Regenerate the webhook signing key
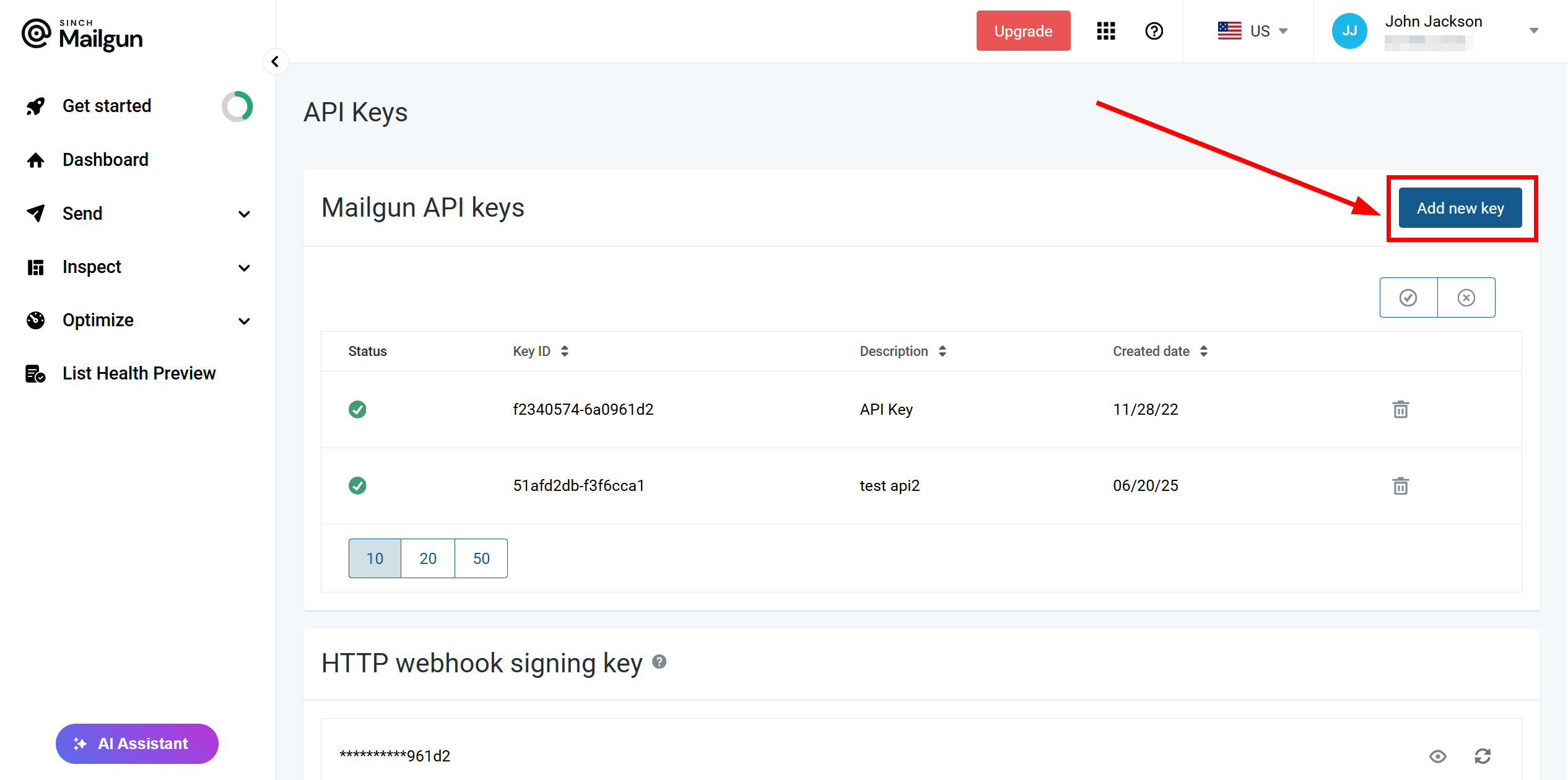Image resolution: width=1568 pixels, height=780 pixels. click(x=1483, y=756)
